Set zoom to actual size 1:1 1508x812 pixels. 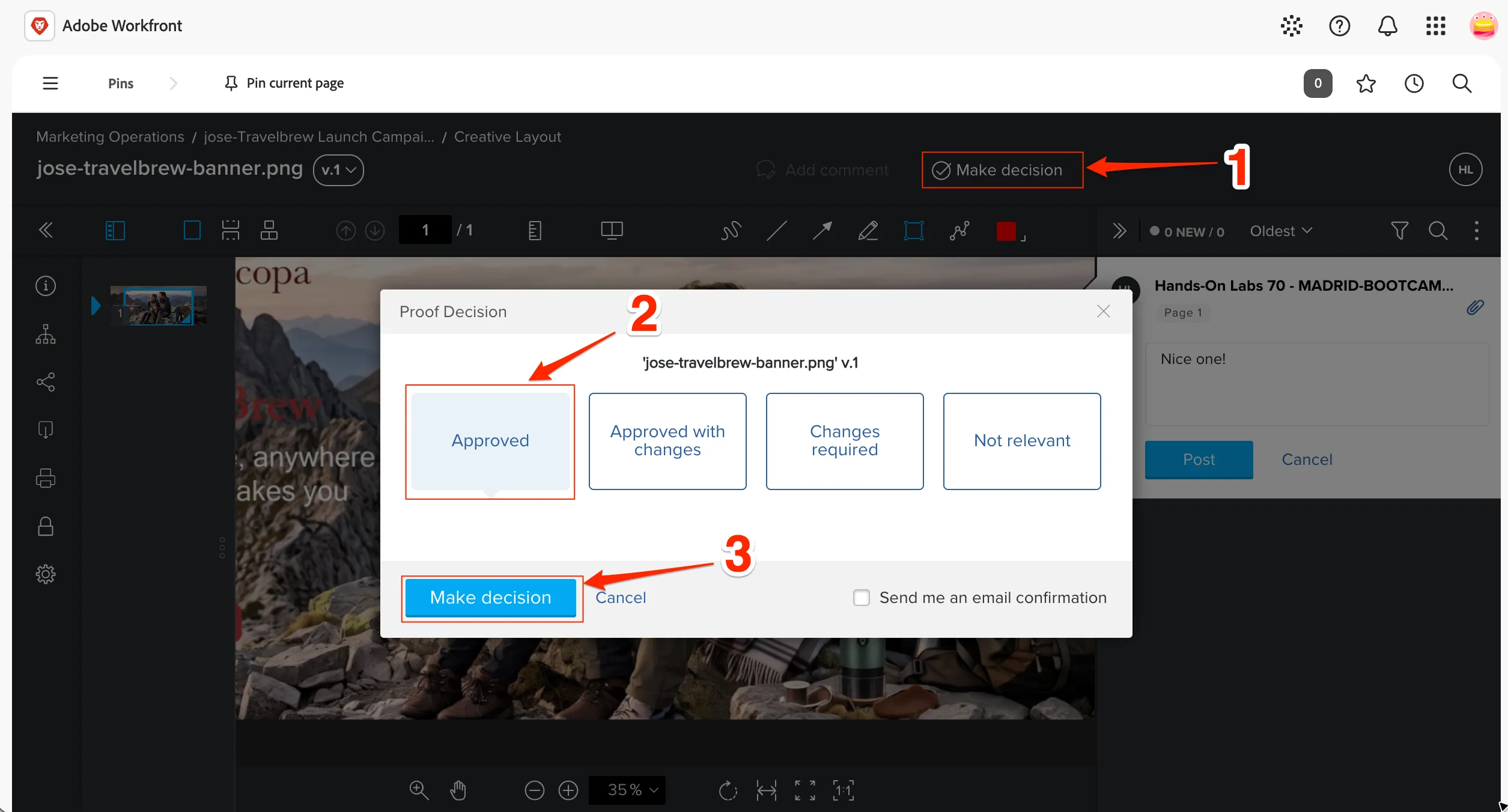[x=843, y=790]
